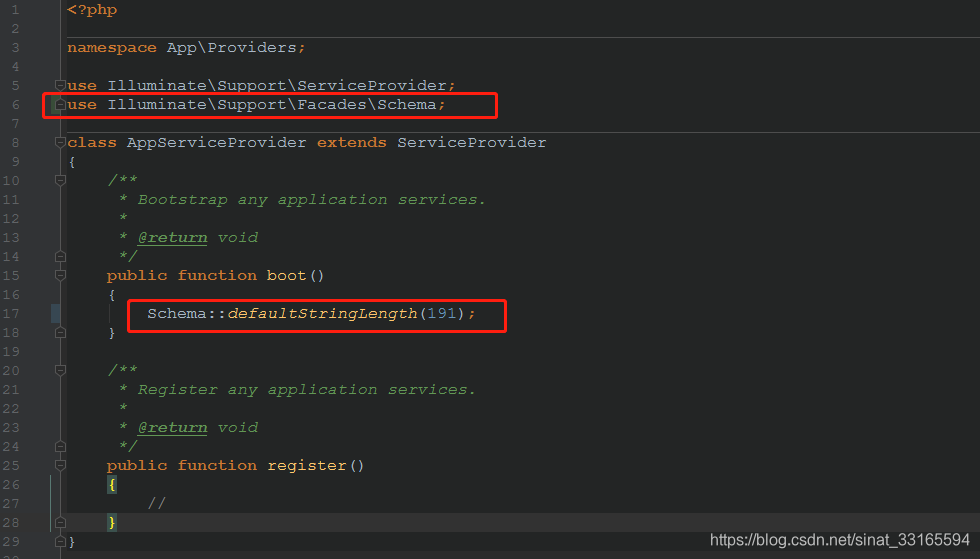Collapse the boot function on line 15
Screen dimensions: 980x559
pos(61,275)
